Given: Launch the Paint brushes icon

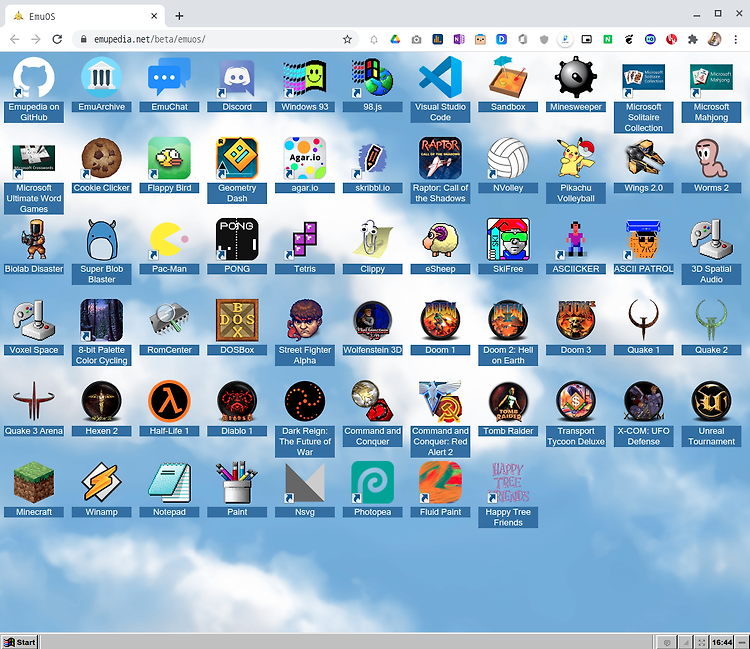Looking at the screenshot, I should [x=237, y=483].
